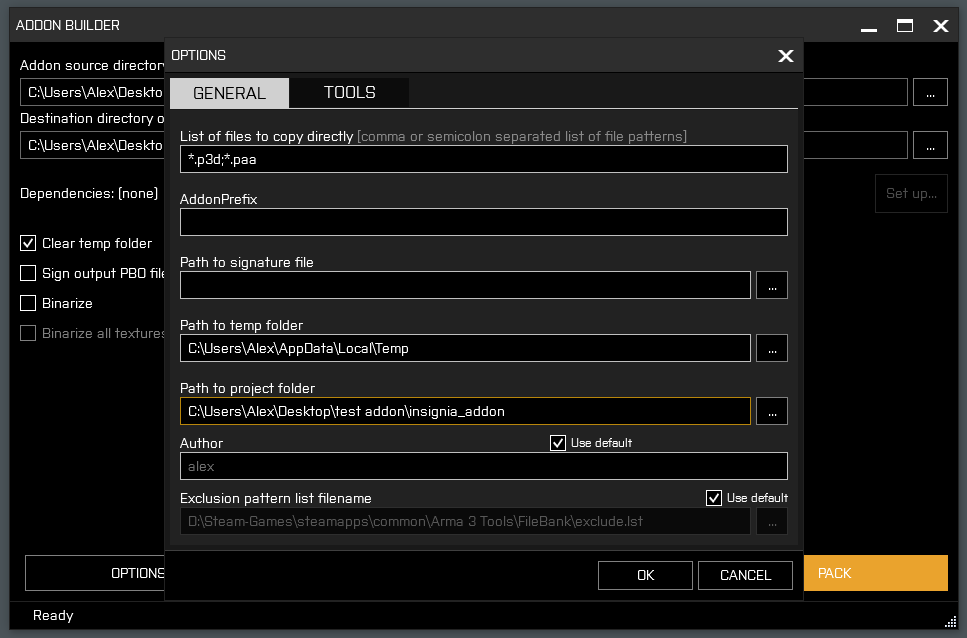Viewport: 967px width, 638px height.
Task: Close the Options dialog
Action: (786, 56)
